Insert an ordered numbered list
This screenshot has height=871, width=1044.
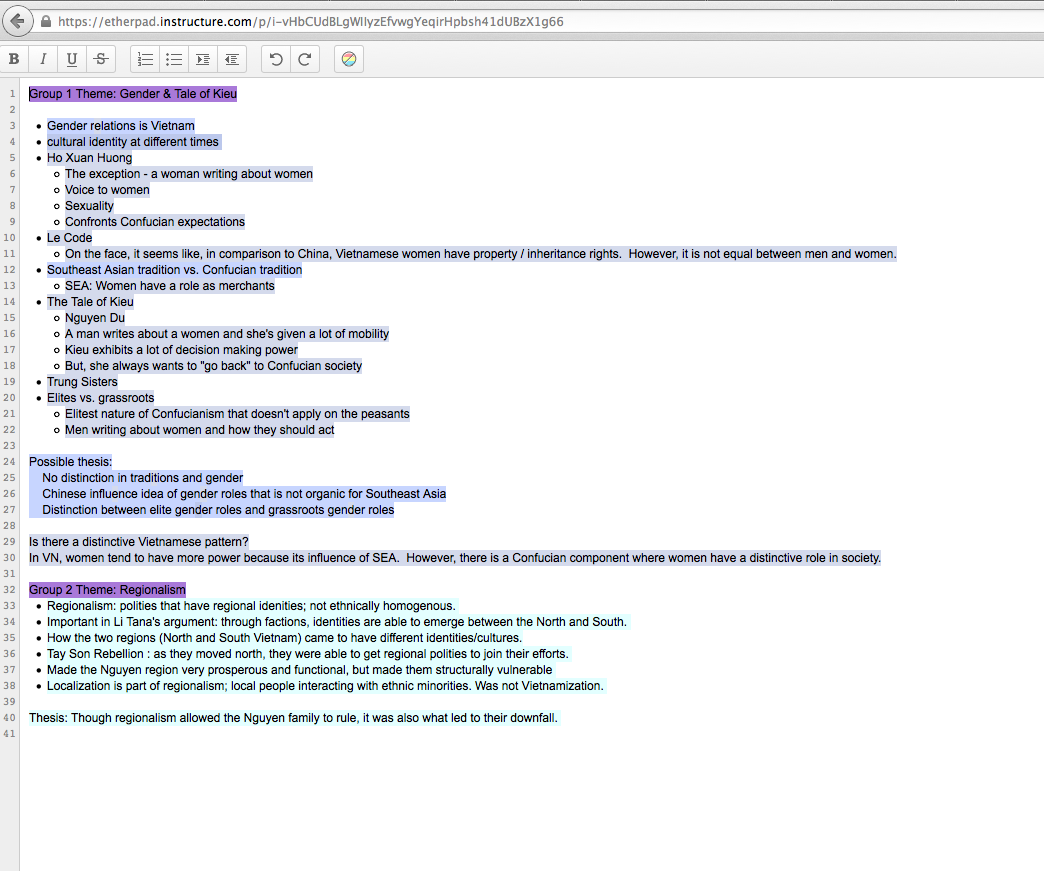click(x=145, y=59)
